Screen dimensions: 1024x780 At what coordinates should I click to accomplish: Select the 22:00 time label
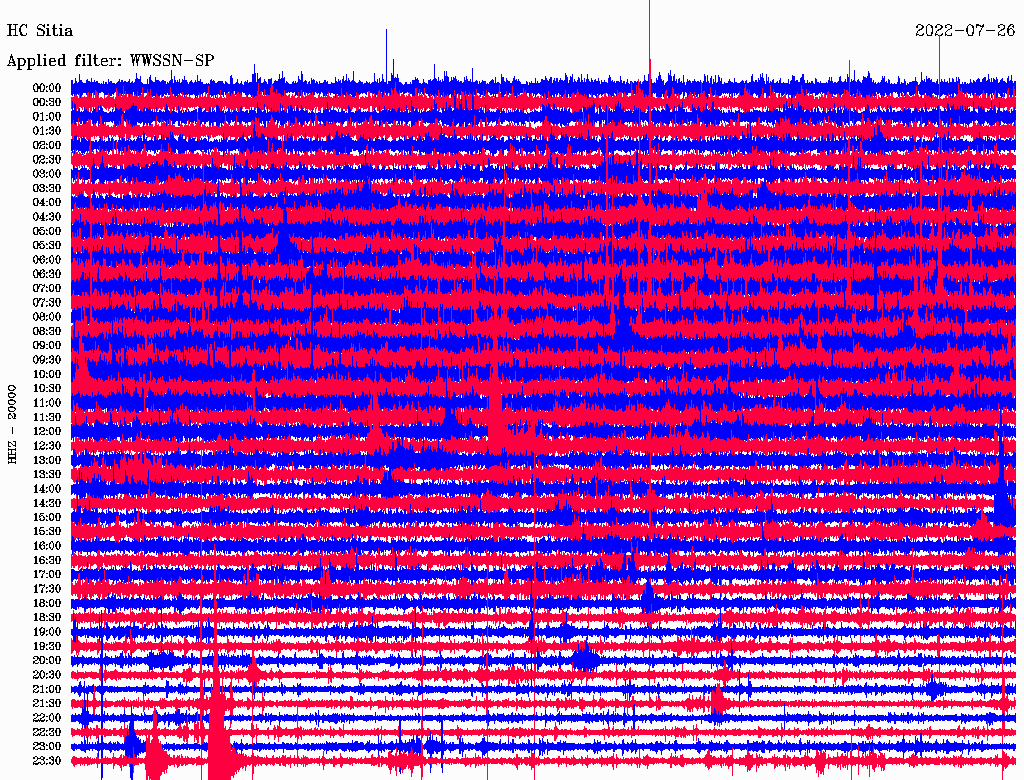point(47,717)
